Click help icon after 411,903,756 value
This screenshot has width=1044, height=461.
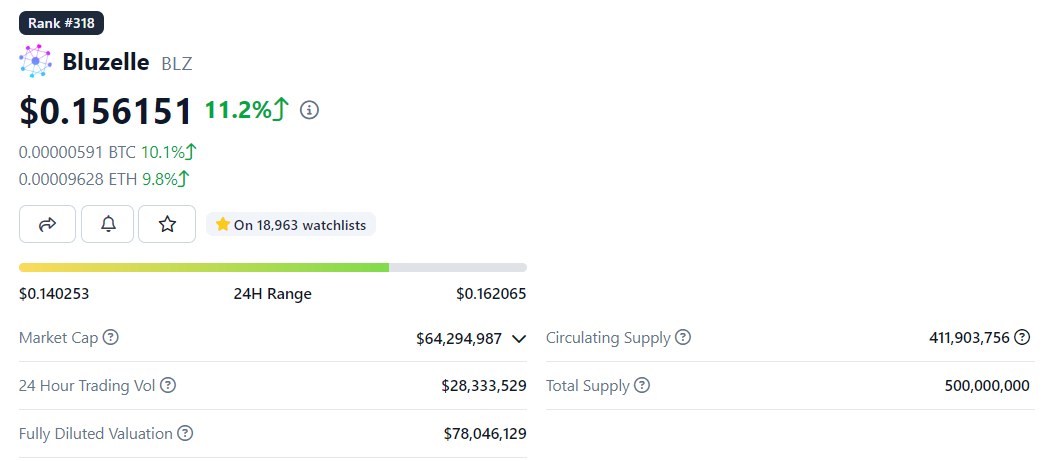coord(1022,338)
